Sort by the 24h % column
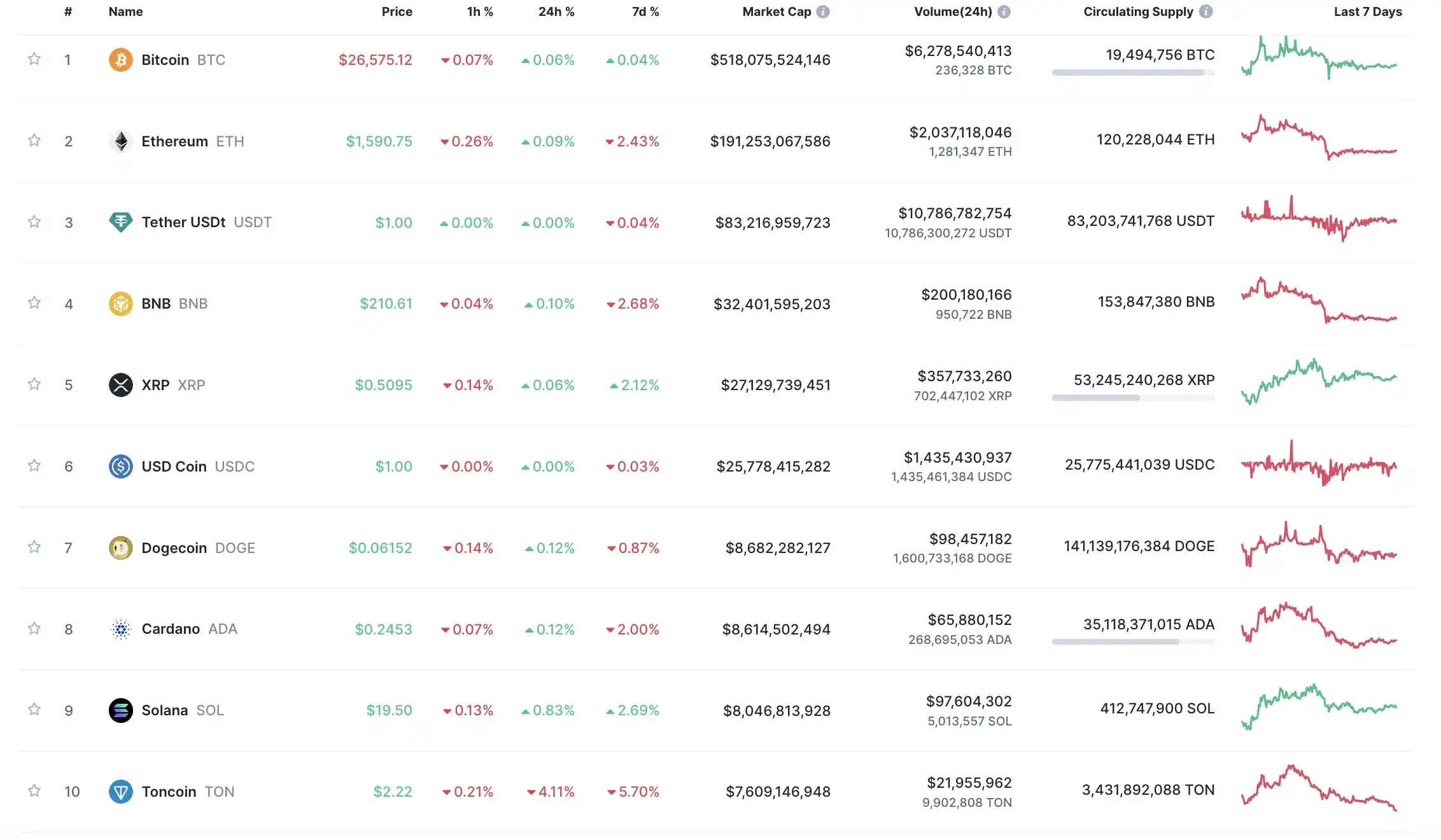 [556, 11]
